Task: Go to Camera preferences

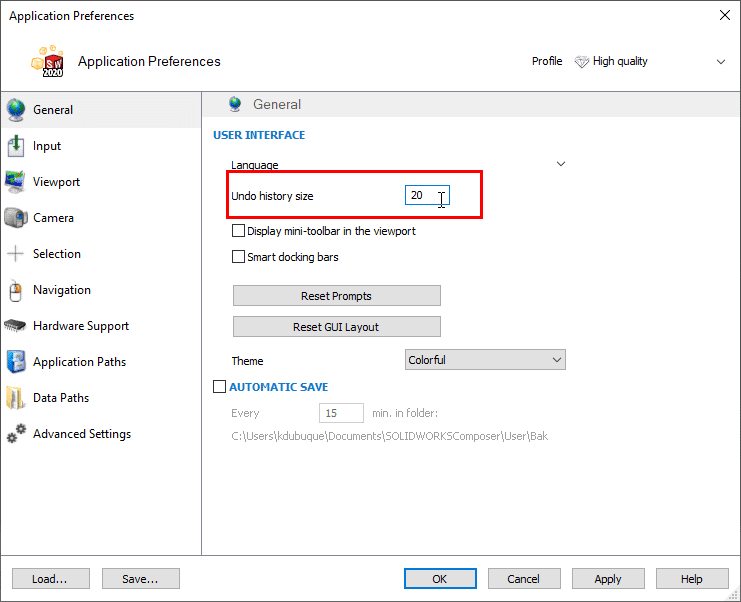Action: click(x=101, y=218)
